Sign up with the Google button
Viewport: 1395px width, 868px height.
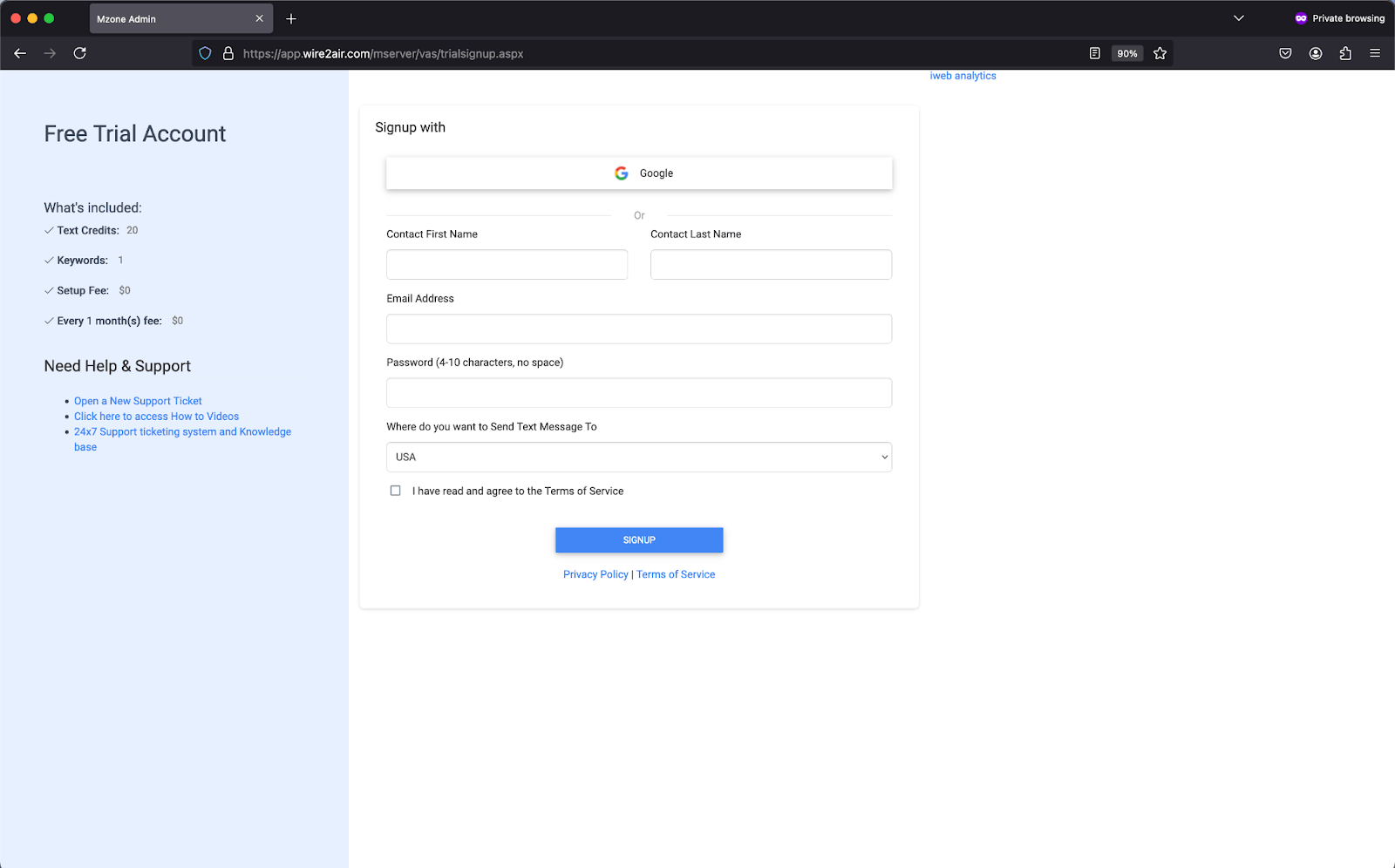tap(638, 173)
